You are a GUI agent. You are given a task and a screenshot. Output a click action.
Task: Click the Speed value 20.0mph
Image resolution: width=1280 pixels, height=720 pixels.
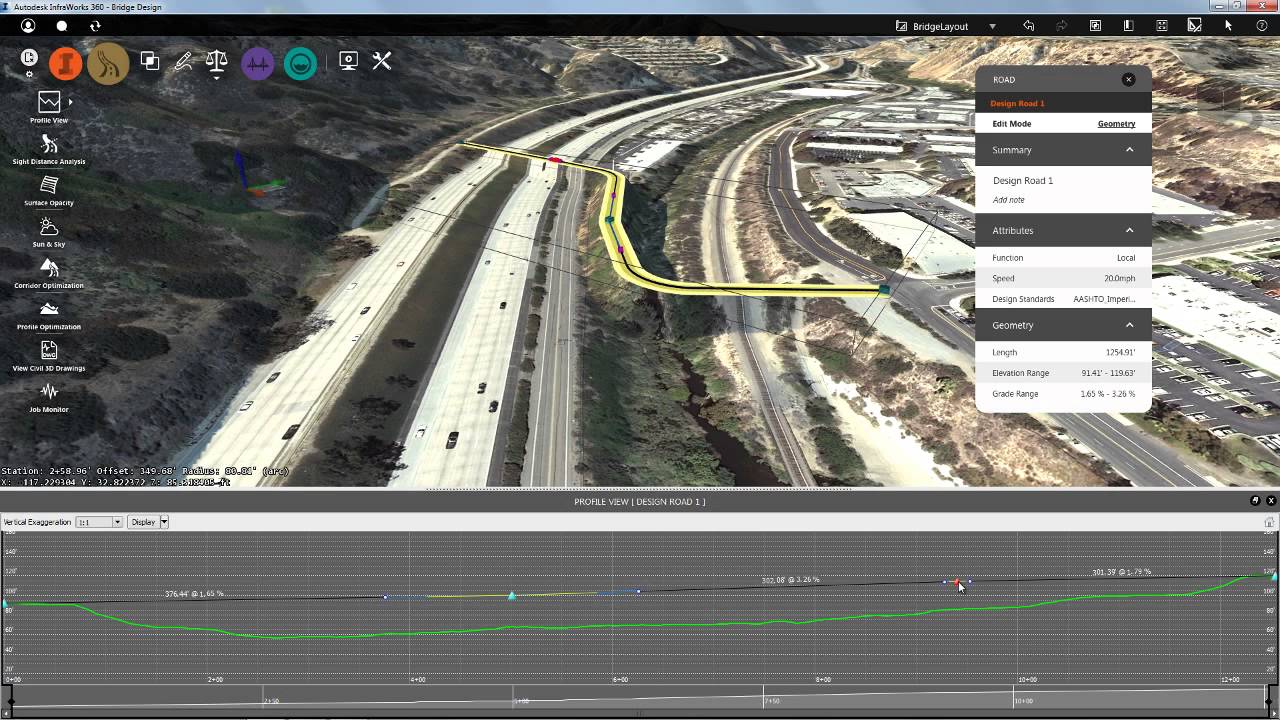click(1120, 279)
